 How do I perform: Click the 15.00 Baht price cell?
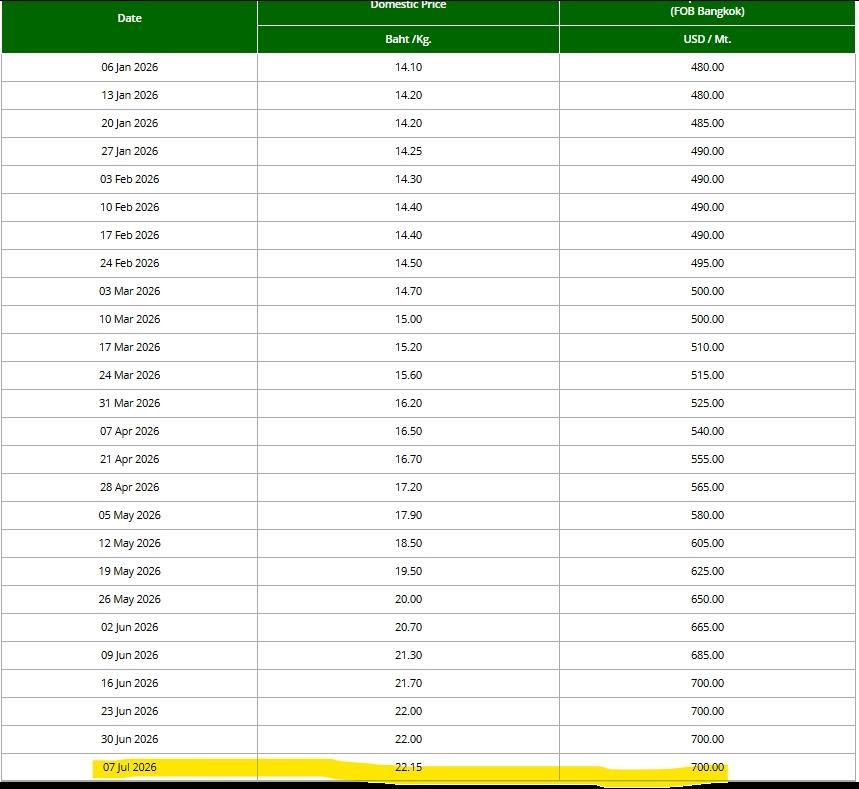pos(408,319)
